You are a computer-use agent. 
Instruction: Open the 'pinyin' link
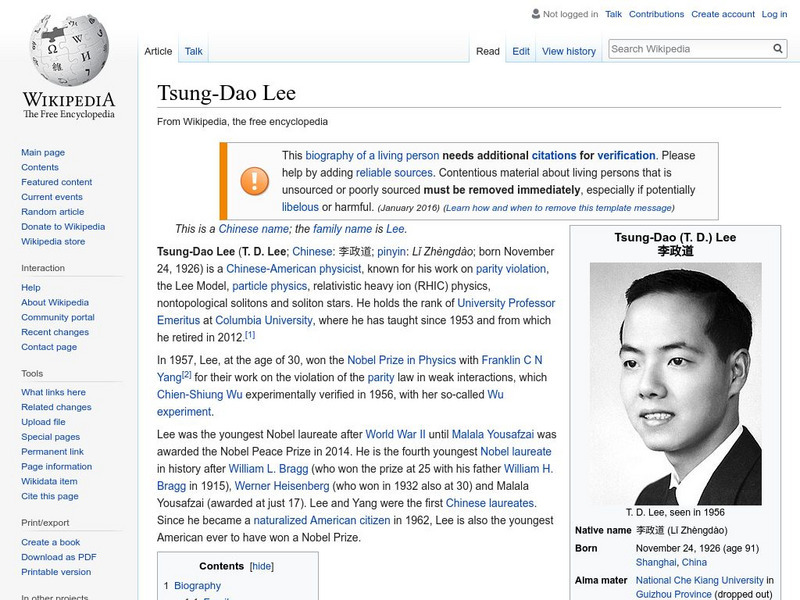pos(391,251)
